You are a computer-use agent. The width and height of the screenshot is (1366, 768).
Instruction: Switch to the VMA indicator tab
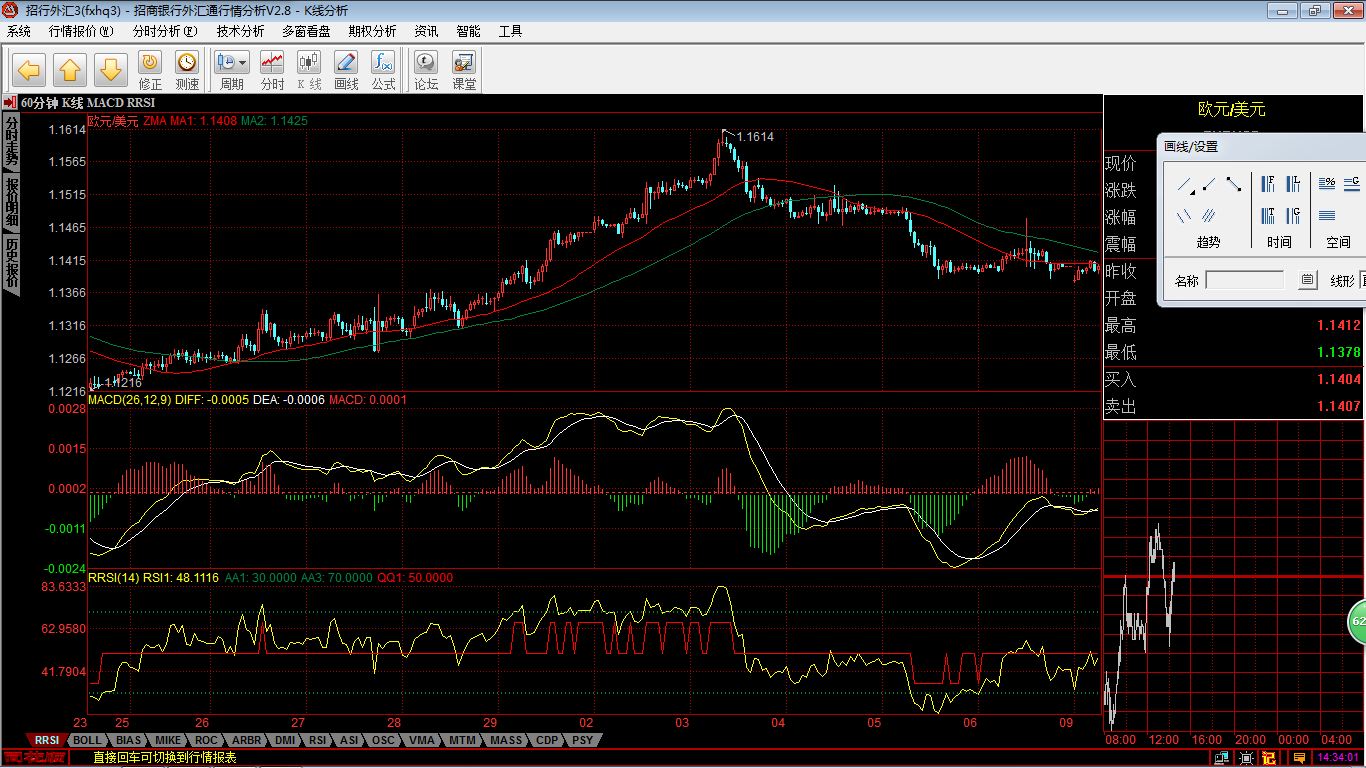[422, 740]
